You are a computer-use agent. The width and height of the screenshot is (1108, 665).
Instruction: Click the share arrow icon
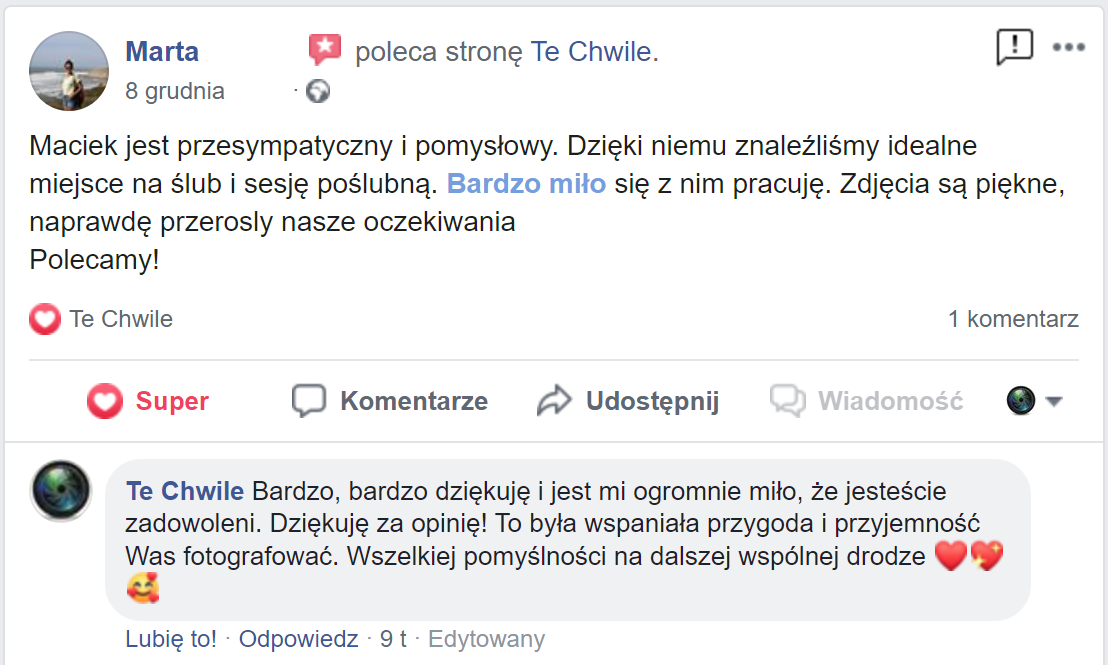point(553,401)
